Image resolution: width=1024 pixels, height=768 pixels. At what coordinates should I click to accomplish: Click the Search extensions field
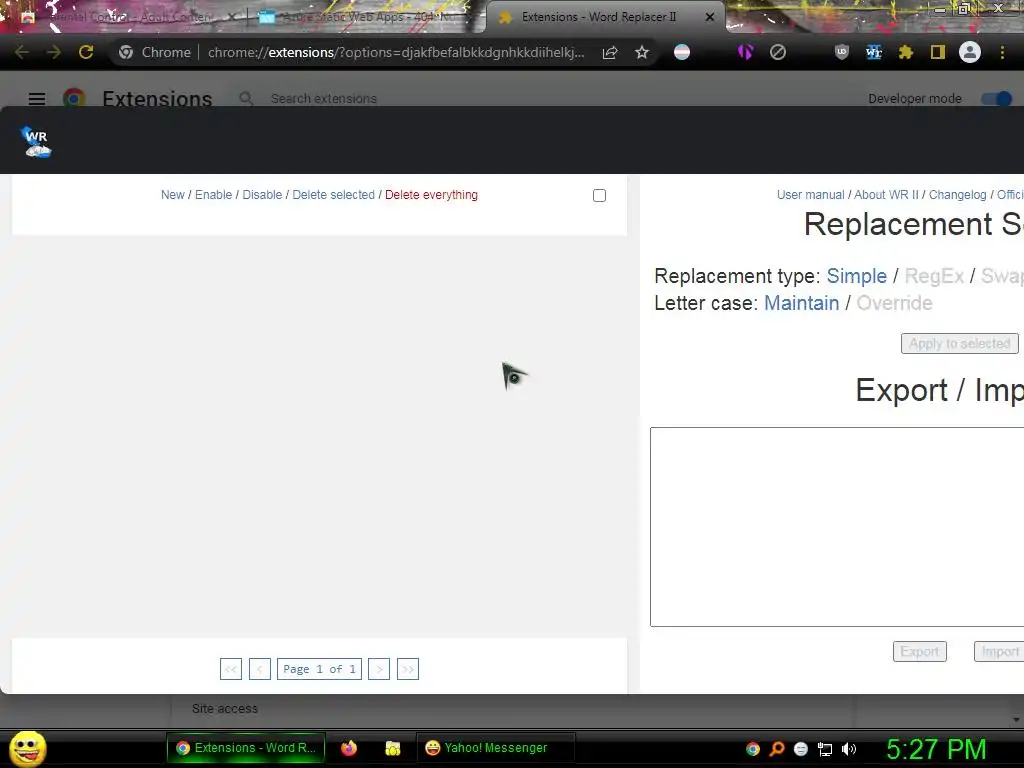pyautogui.click(x=324, y=99)
